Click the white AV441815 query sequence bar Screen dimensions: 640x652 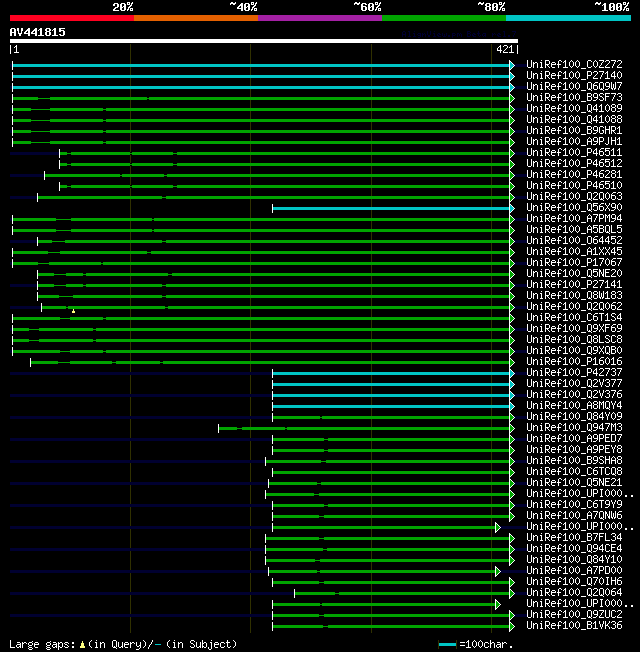[264, 41]
